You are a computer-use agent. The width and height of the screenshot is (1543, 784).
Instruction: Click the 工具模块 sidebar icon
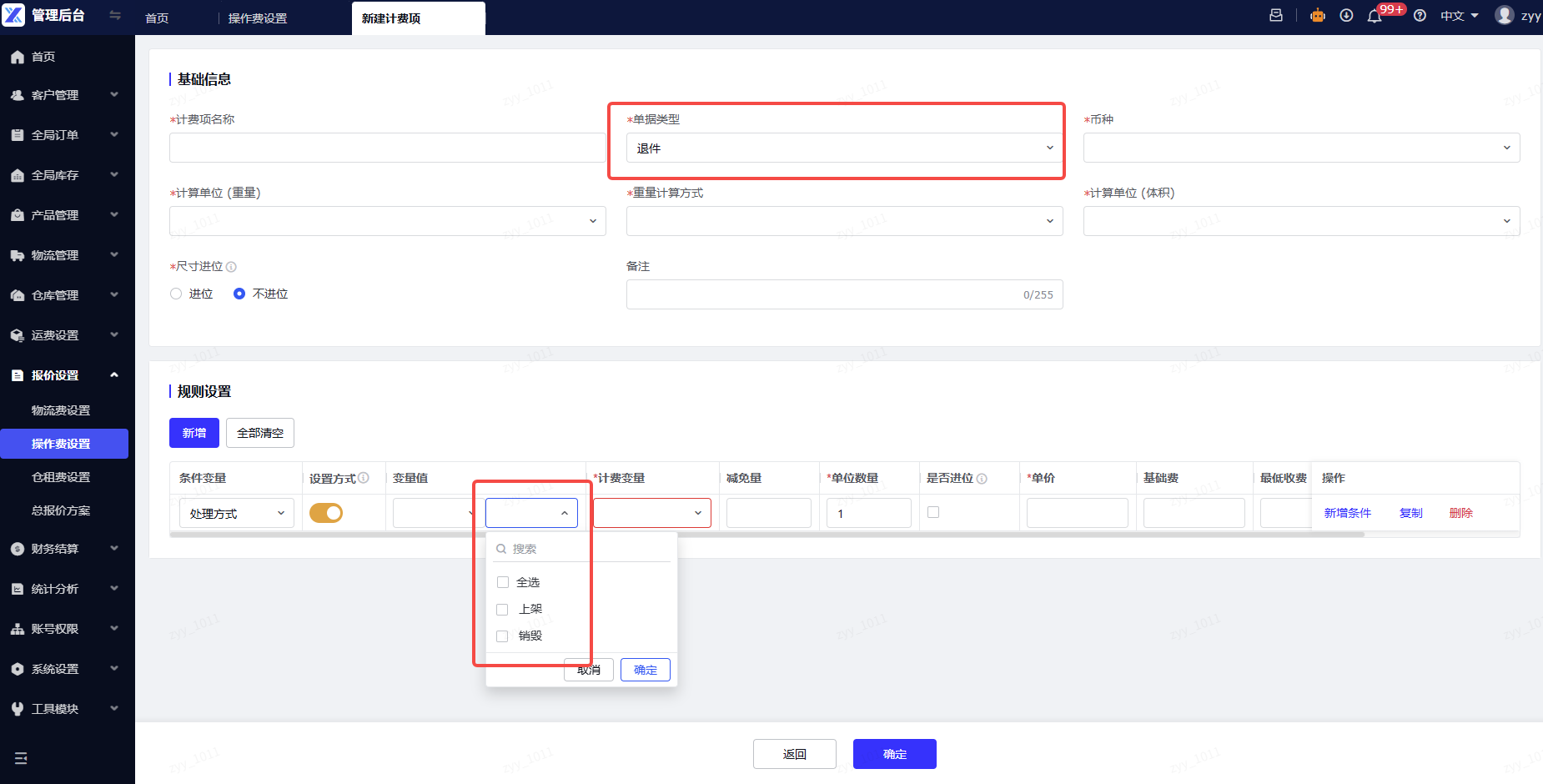click(18, 709)
